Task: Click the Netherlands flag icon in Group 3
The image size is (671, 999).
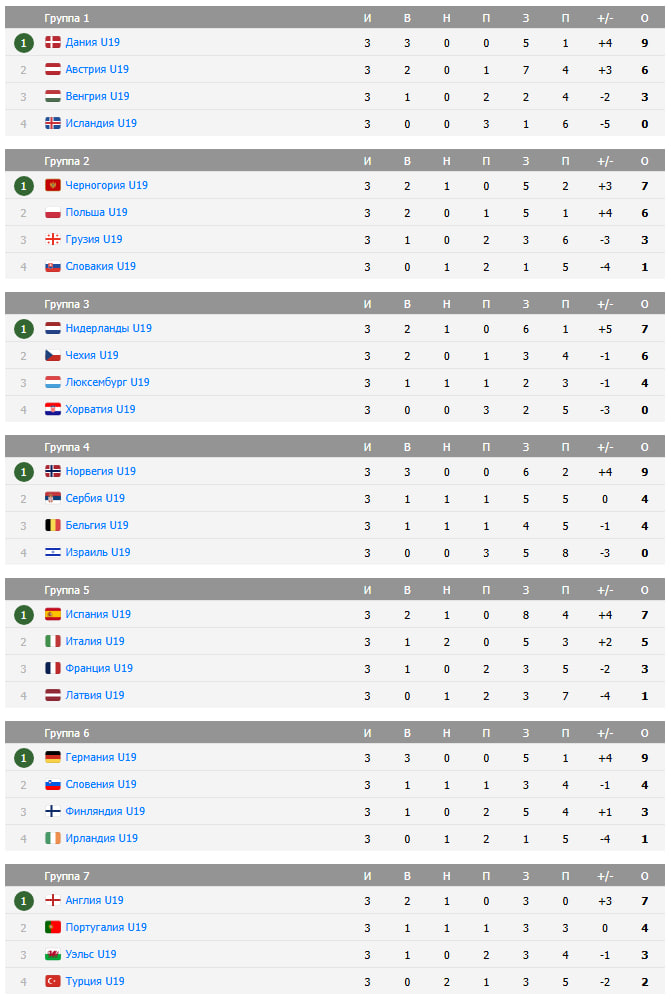Action: click(x=53, y=328)
